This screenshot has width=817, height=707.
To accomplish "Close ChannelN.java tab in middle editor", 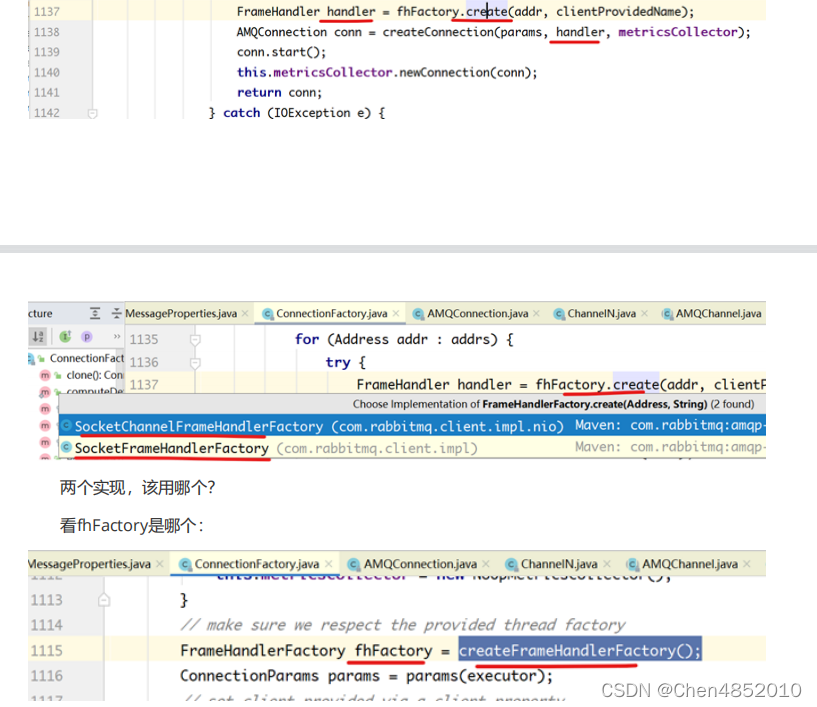I will point(645,313).
